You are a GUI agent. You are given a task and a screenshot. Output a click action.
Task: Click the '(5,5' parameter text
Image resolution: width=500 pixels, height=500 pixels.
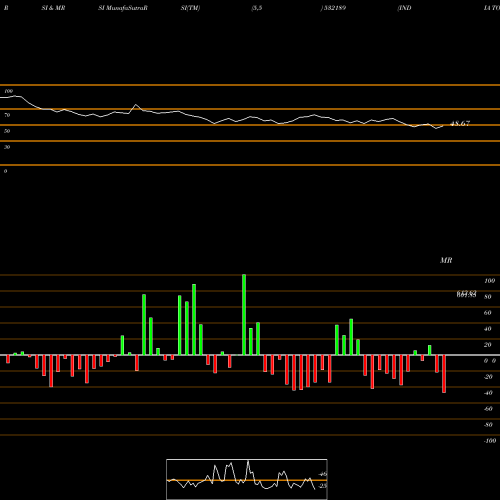tap(257, 8)
